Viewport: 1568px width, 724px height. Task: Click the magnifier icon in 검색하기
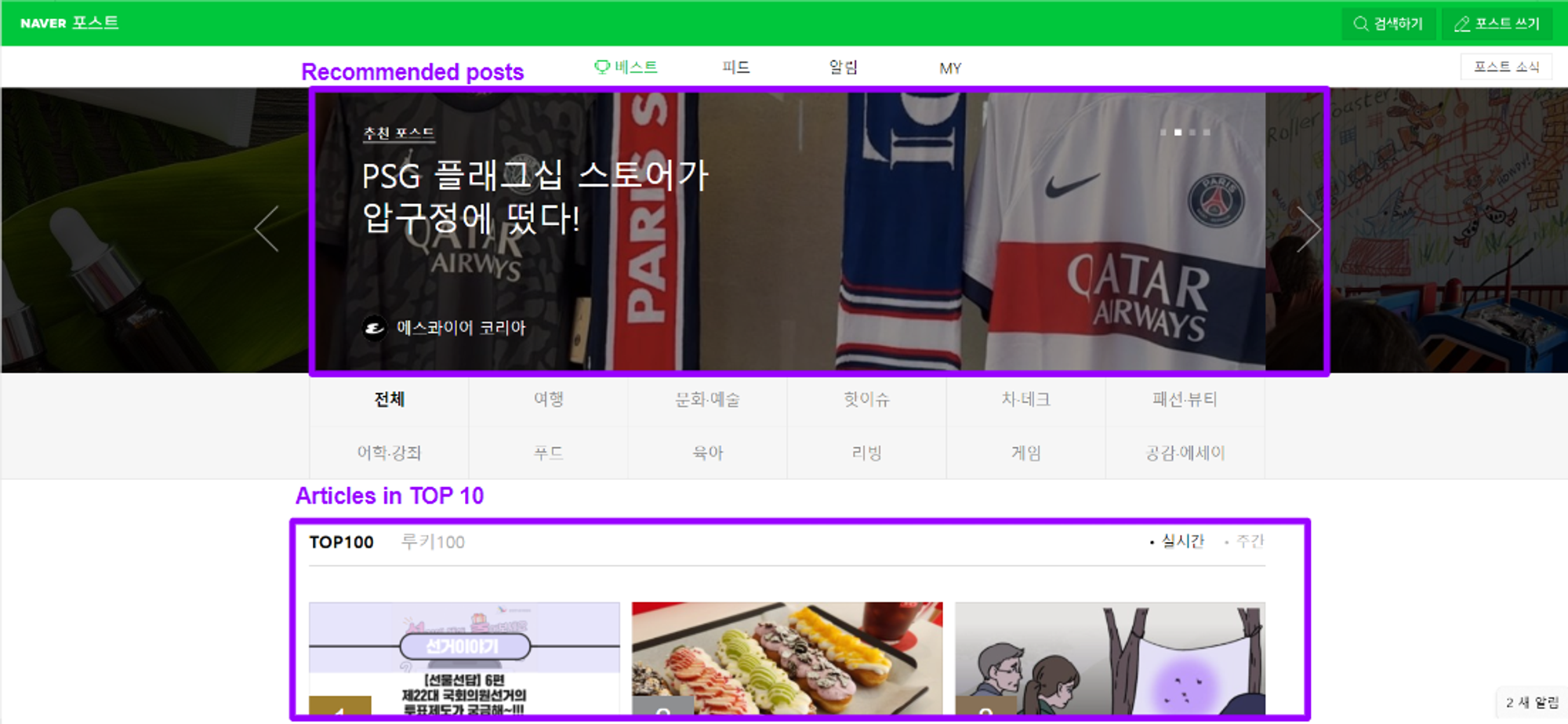pyautogui.click(x=1361, y=24)
